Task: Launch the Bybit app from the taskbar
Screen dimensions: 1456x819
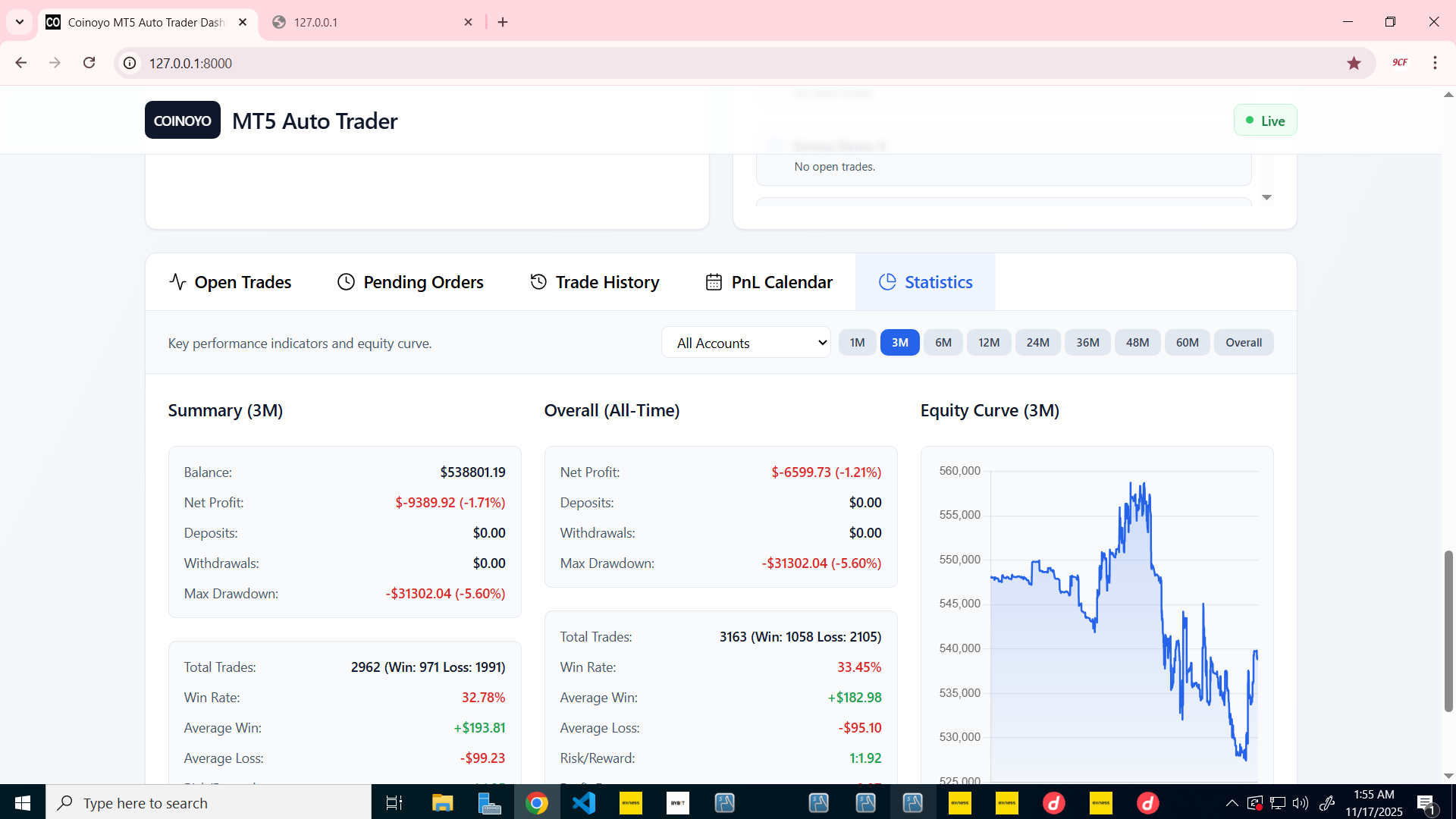Action: click(x=677, y=802)
